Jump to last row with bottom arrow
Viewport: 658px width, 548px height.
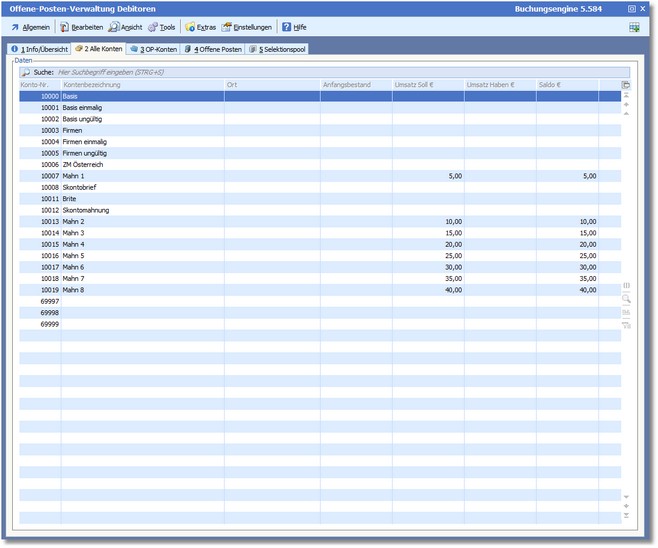pos(626,516)
